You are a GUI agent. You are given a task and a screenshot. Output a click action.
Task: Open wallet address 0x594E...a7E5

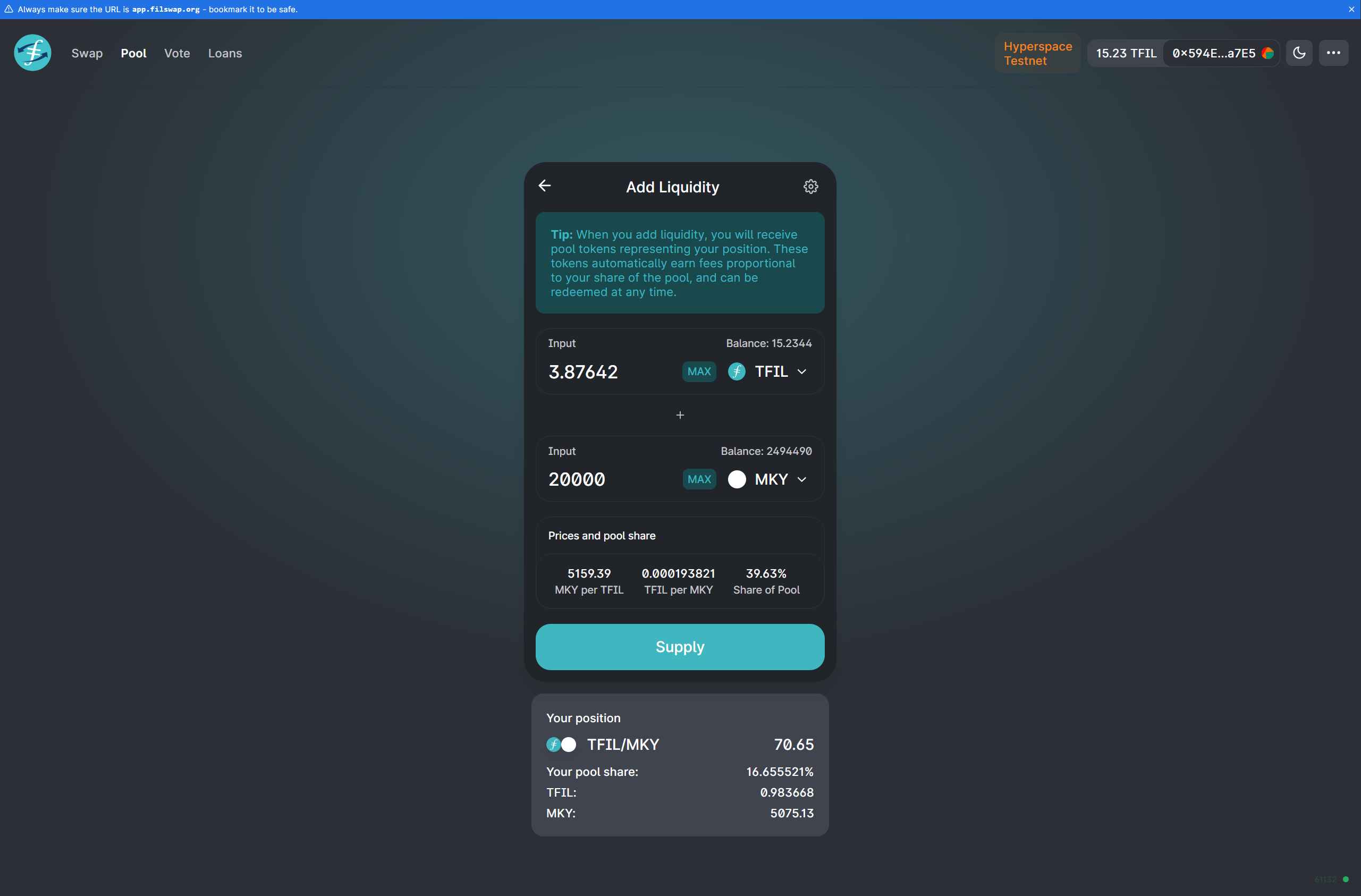1221,53
